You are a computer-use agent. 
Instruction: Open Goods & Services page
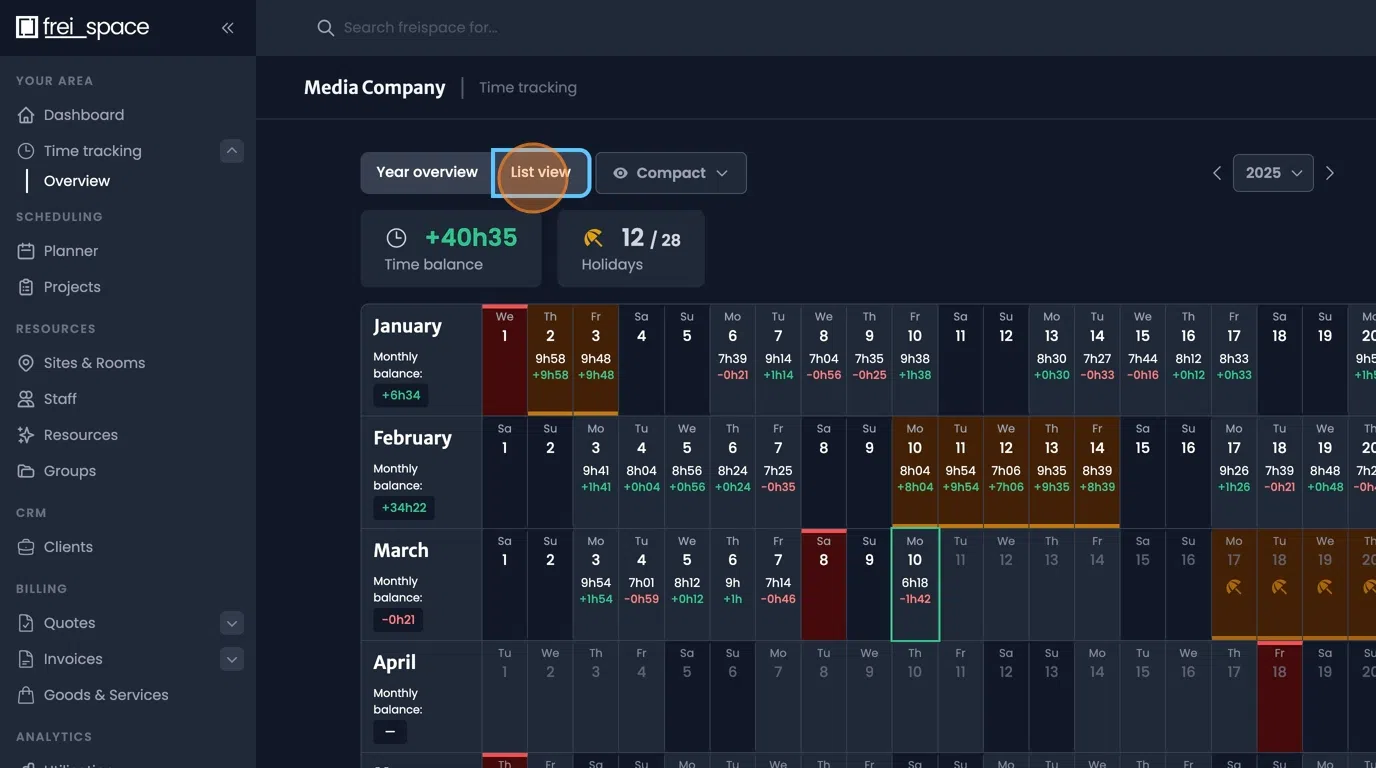[x=106, y=695]
